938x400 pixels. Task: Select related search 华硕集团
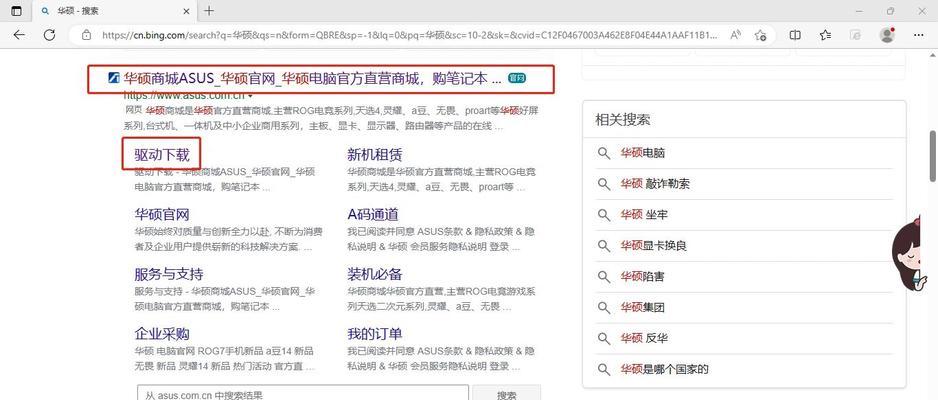(642, 307)
